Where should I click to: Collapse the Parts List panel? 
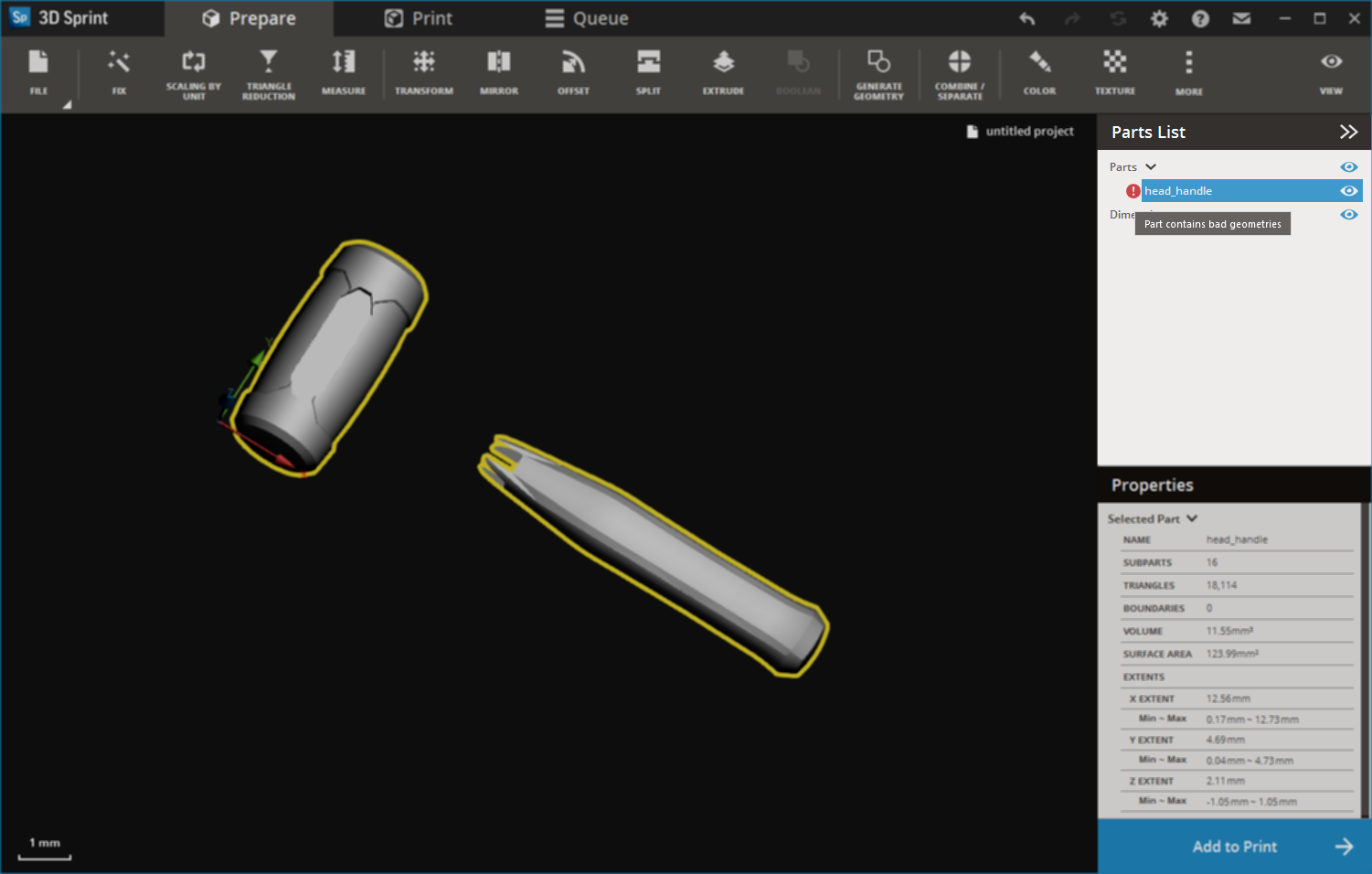click(x=1349, y=132)
